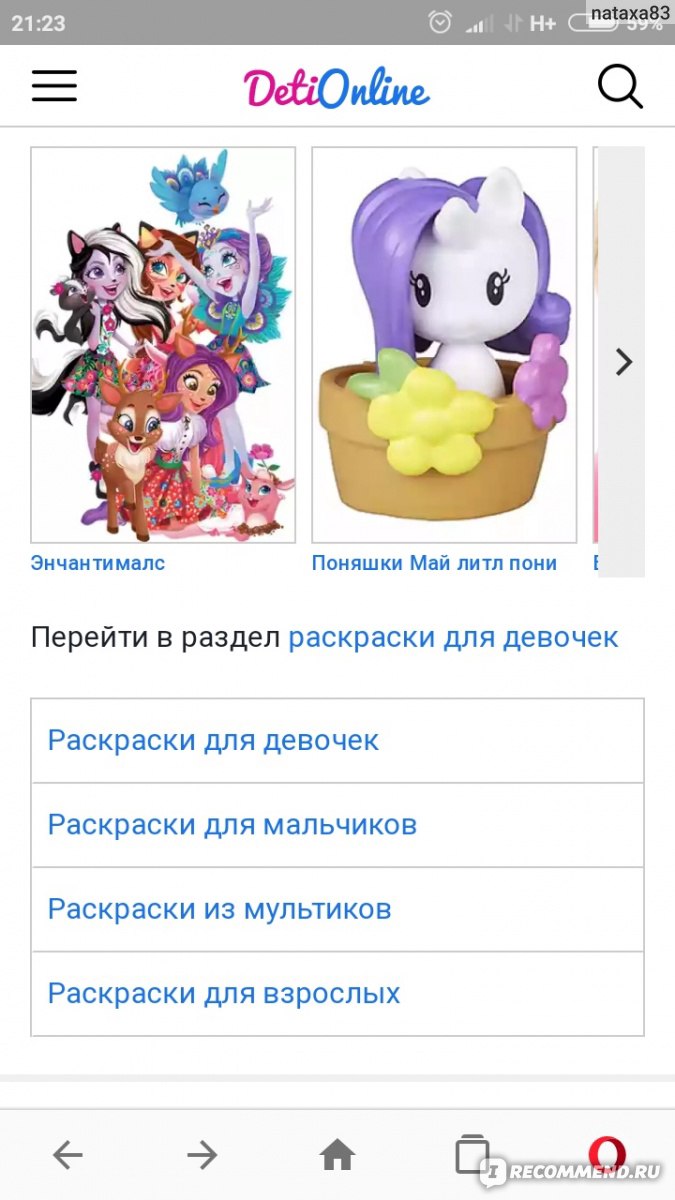Follow the Энчантималс caption link
Screen dimensions: 675x1200
click(x=98, y=563)
